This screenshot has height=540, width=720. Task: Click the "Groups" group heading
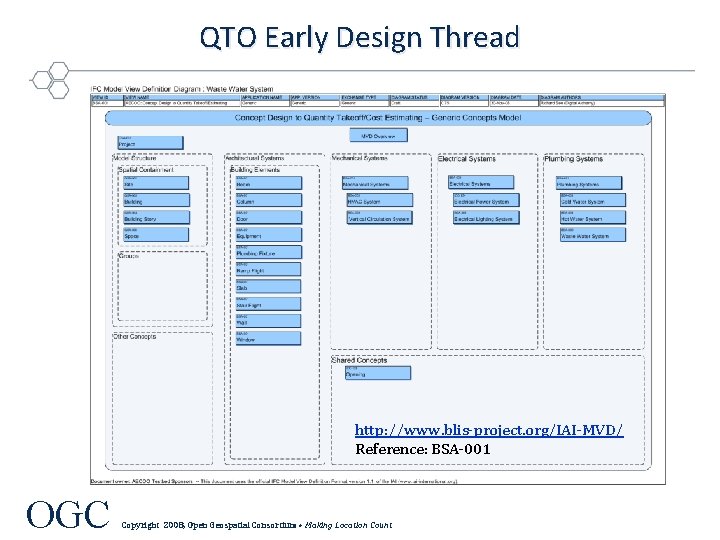pyautogui.click(x=128, y=256)
